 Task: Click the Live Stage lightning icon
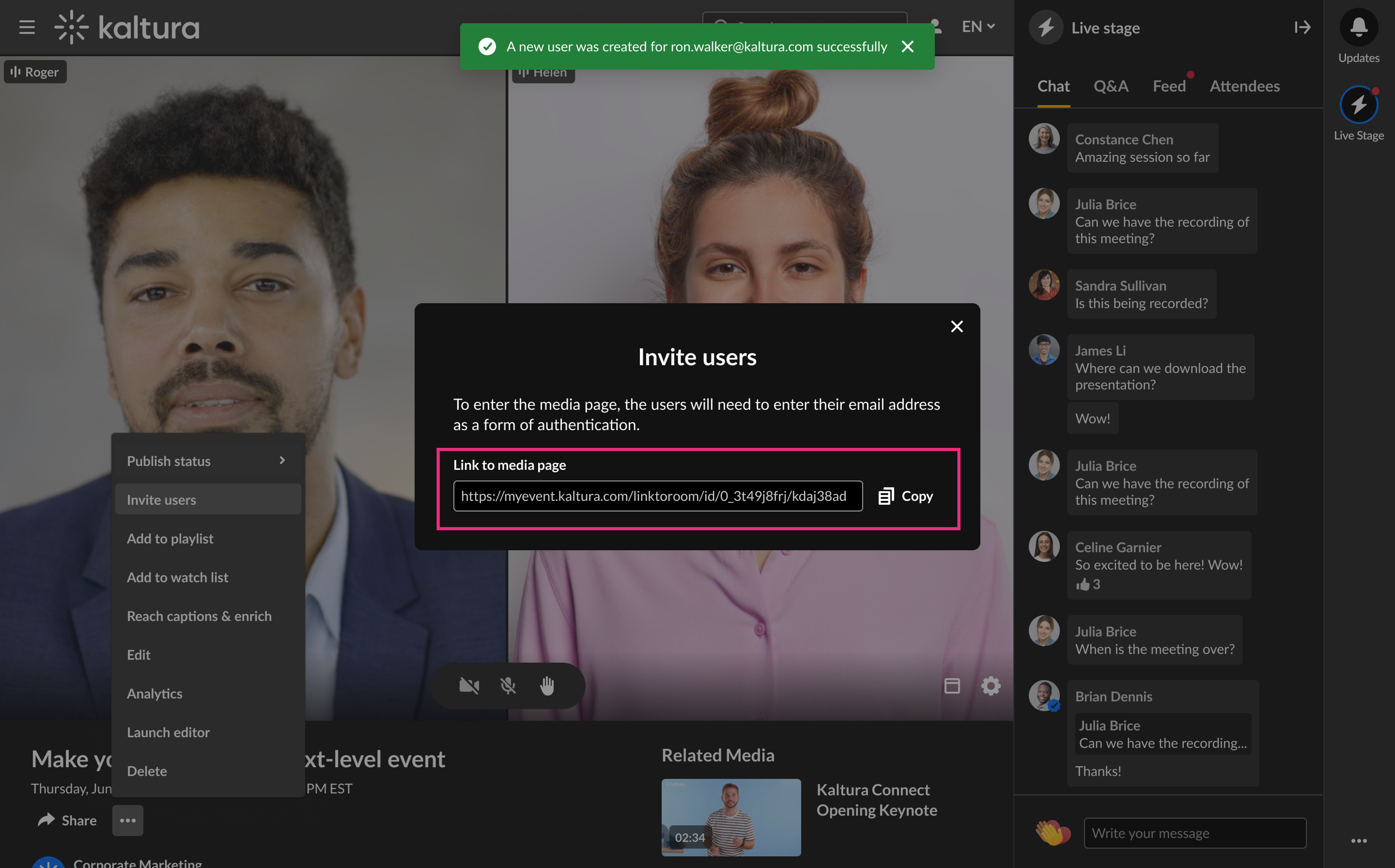coord(1358,105)
